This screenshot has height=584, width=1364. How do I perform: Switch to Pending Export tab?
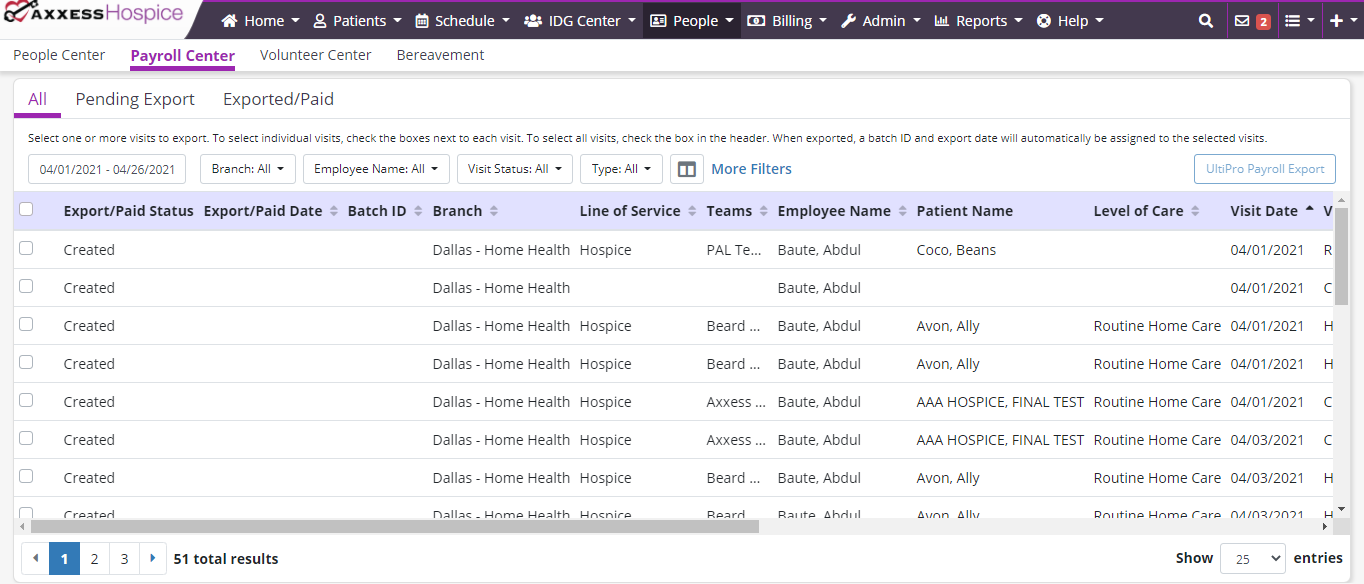(135, 99)
